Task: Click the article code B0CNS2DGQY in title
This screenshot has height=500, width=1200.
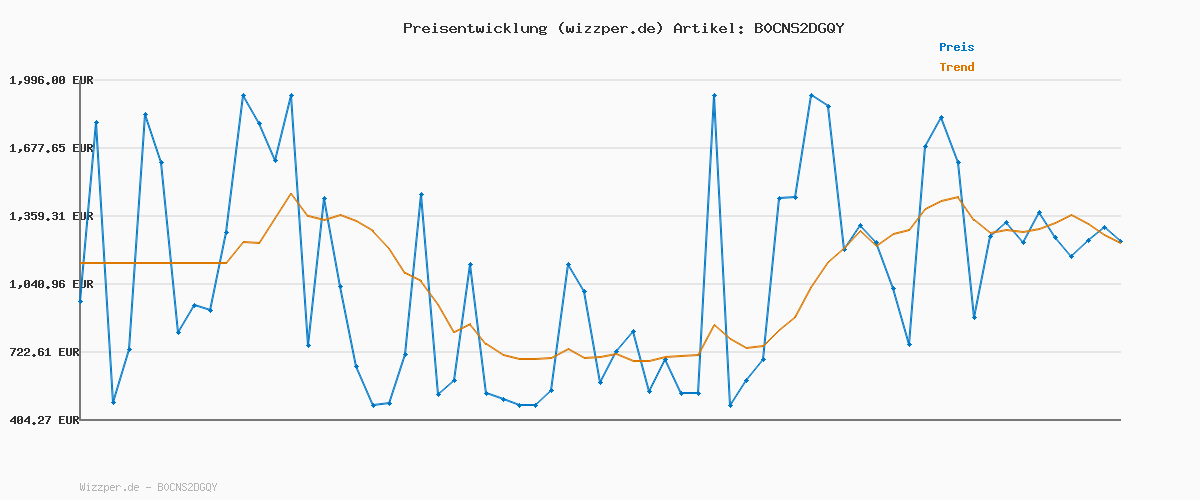Action: point(798,28)
